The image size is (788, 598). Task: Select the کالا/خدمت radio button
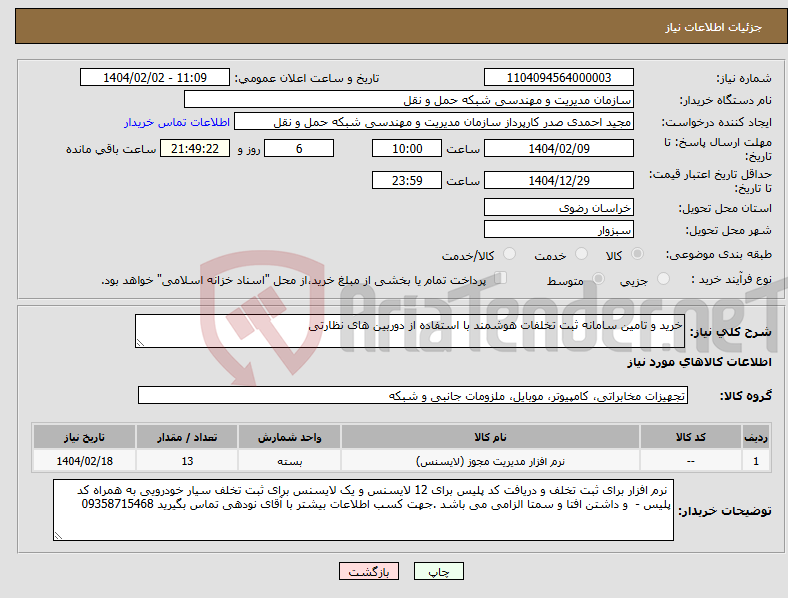pos(510,254)
